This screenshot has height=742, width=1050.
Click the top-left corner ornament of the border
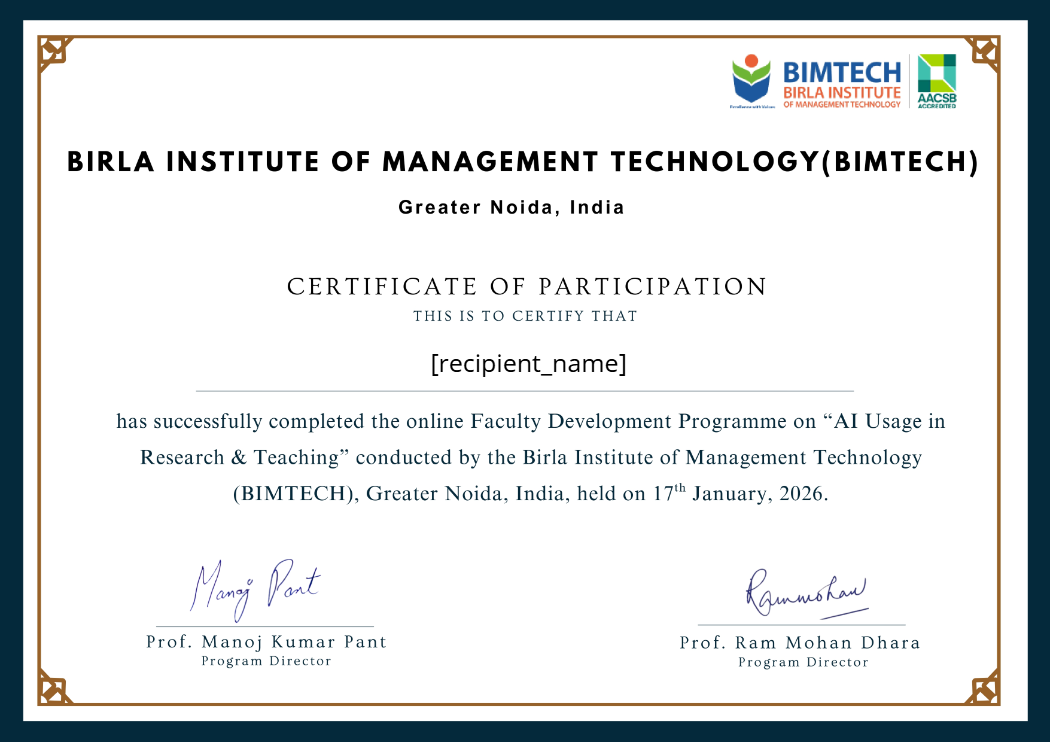tap(55, 54)
